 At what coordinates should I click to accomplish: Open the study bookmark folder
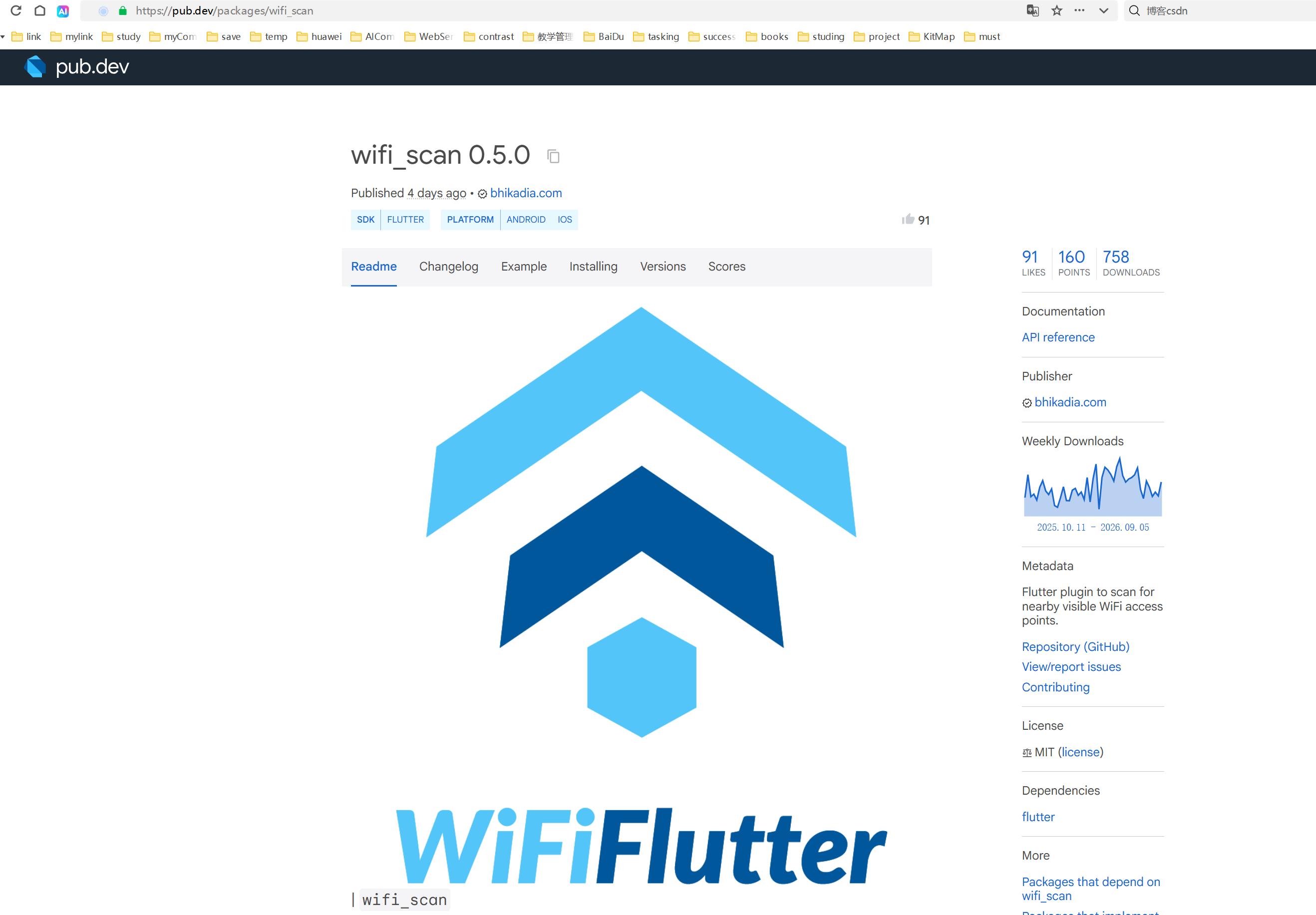tap(121, 36)
